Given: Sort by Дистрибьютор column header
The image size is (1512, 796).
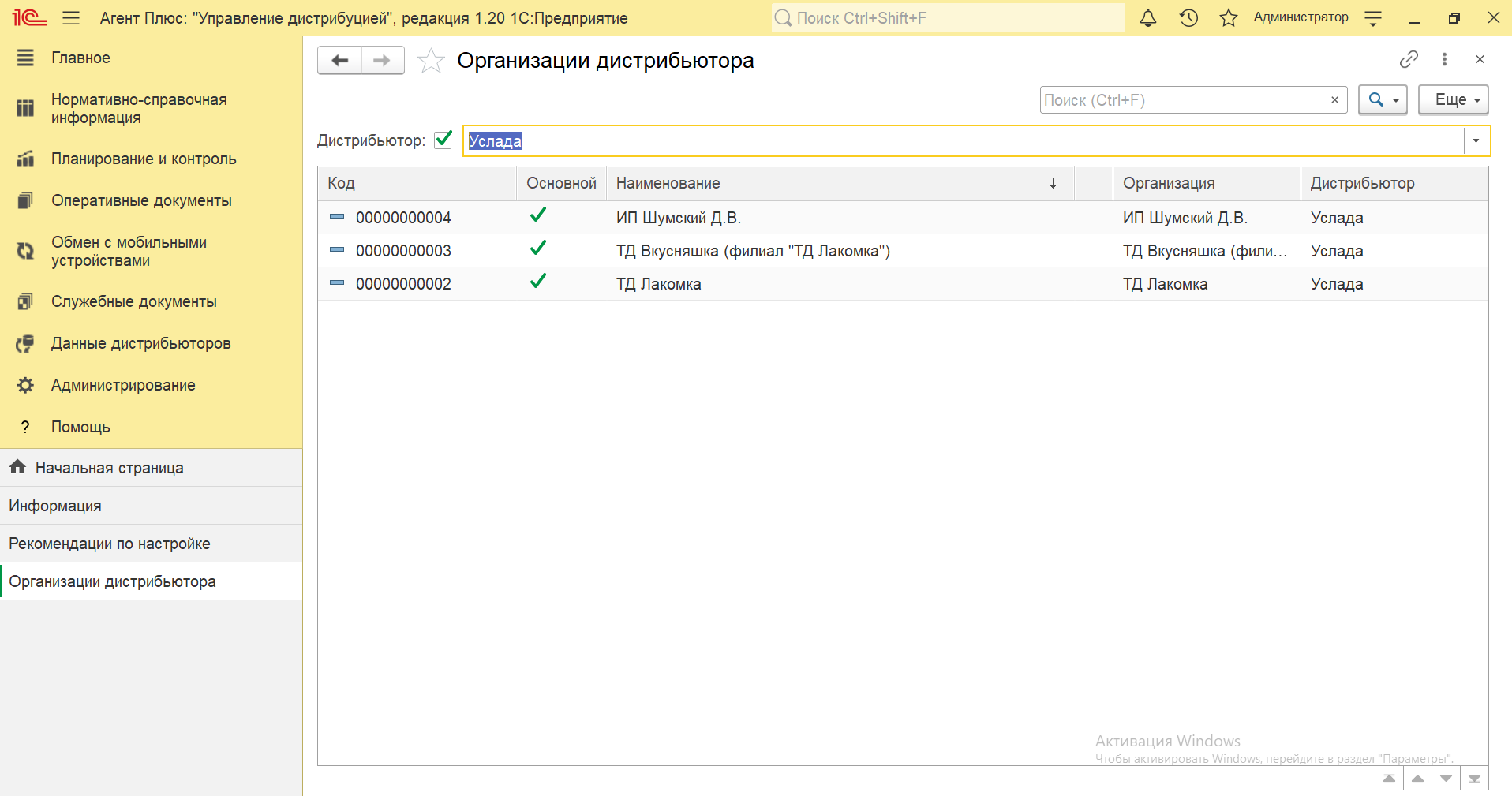Looking at the screenshot, I should tap(1394, 183).
